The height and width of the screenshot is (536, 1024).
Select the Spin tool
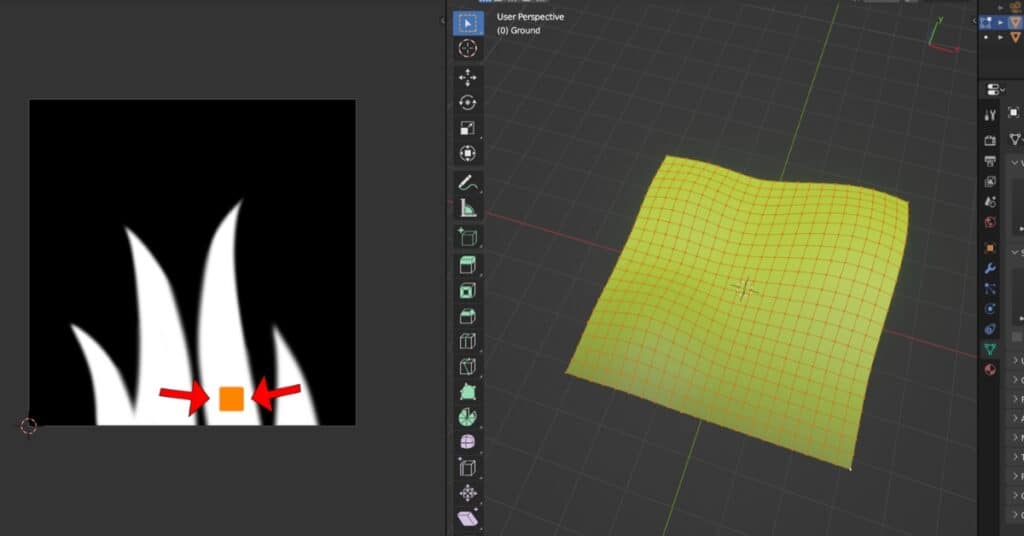(x=468, y=417)
